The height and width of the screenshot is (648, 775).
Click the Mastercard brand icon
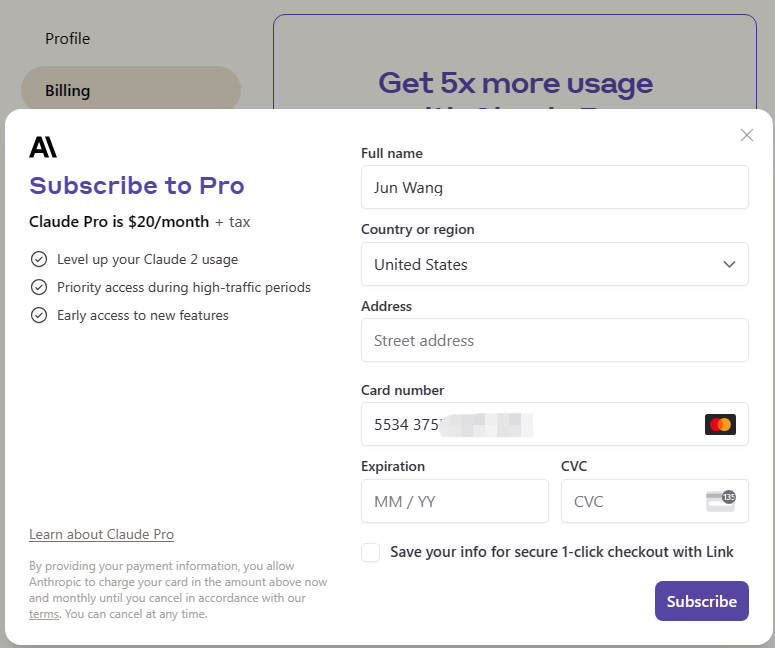coord(720,425)
